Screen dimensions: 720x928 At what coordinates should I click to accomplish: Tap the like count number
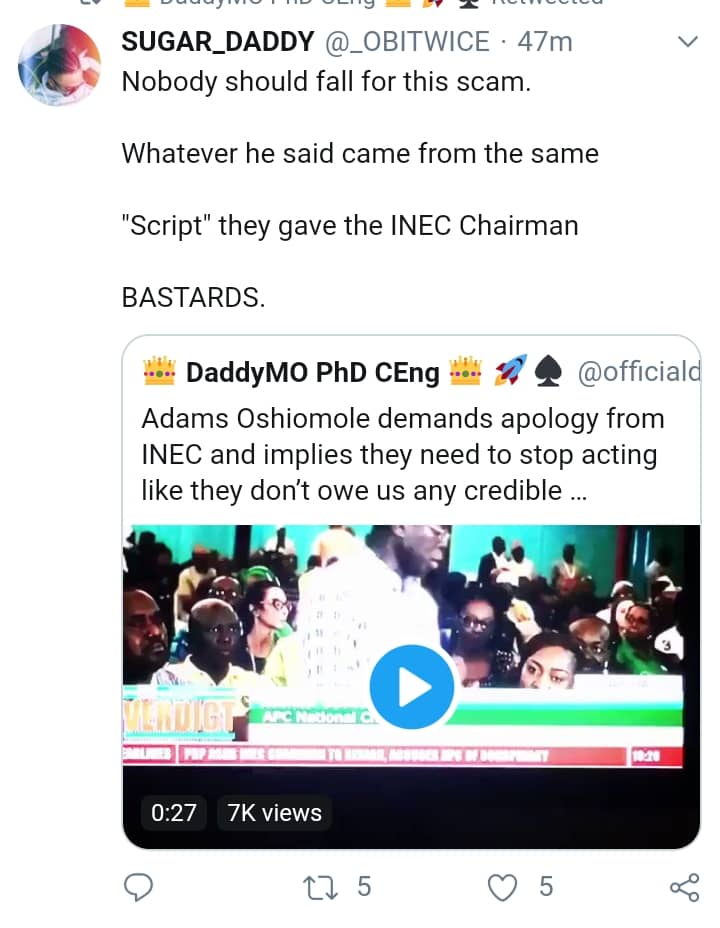tap(546, 886)
